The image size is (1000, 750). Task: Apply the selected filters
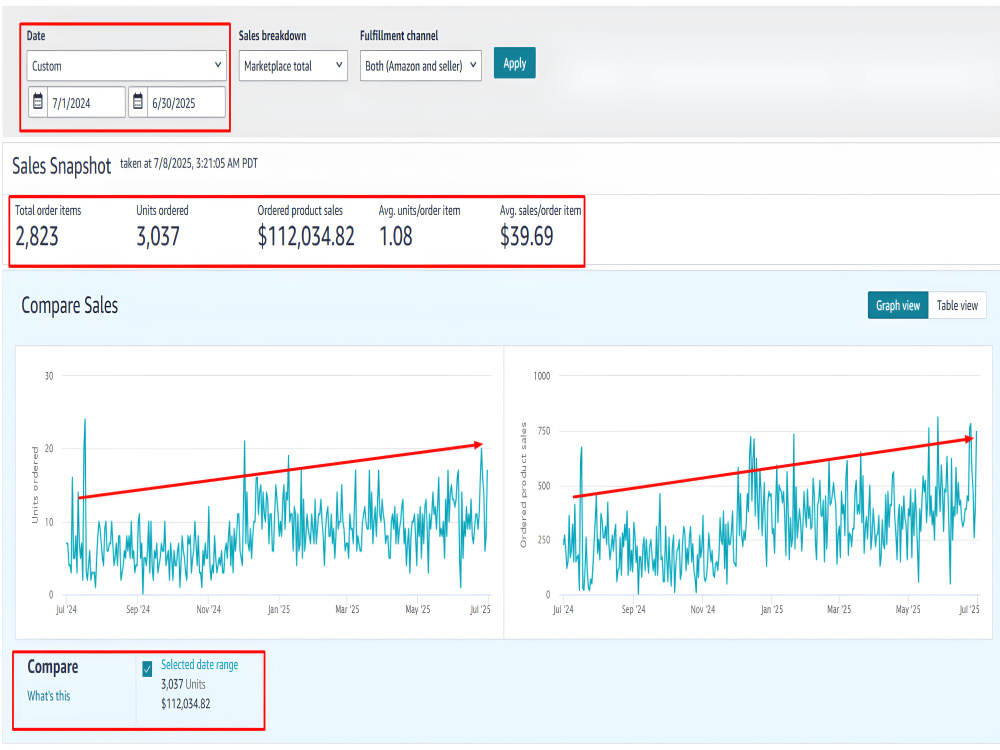pyautogui.click(x=515, y=63)
